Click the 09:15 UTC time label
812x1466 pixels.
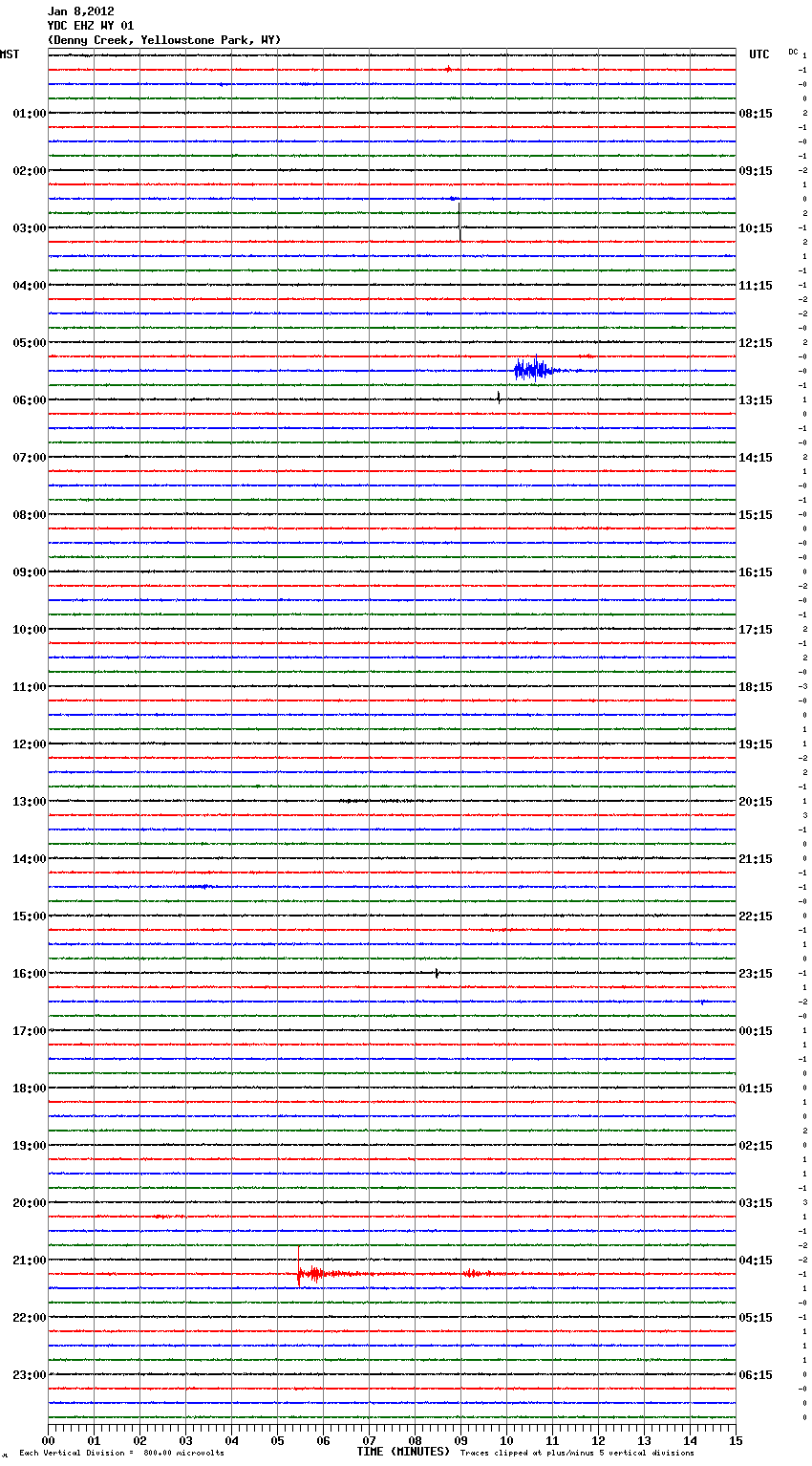(x=756, y=171)
